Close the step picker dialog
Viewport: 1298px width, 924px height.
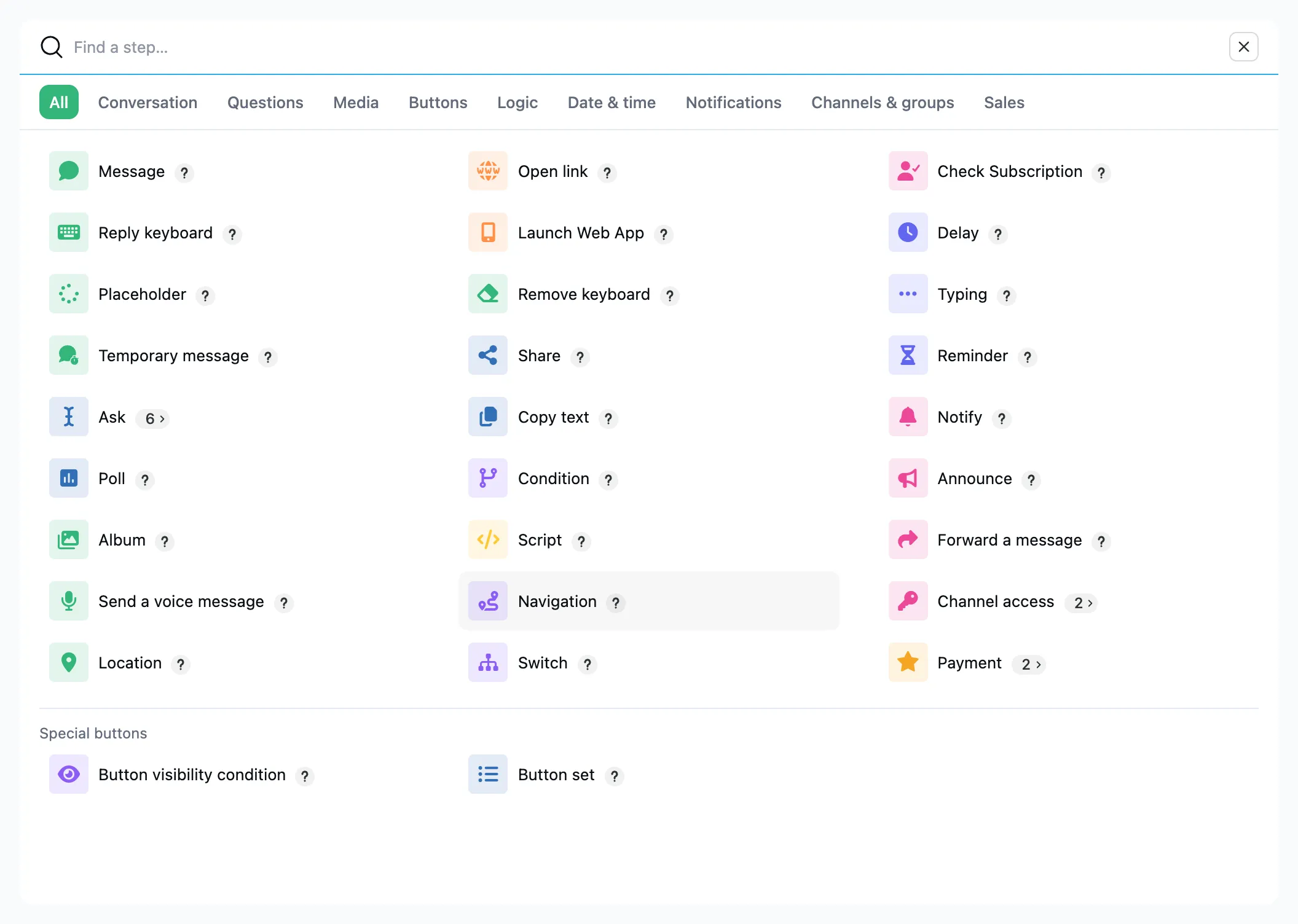(x=1244, y=47)
